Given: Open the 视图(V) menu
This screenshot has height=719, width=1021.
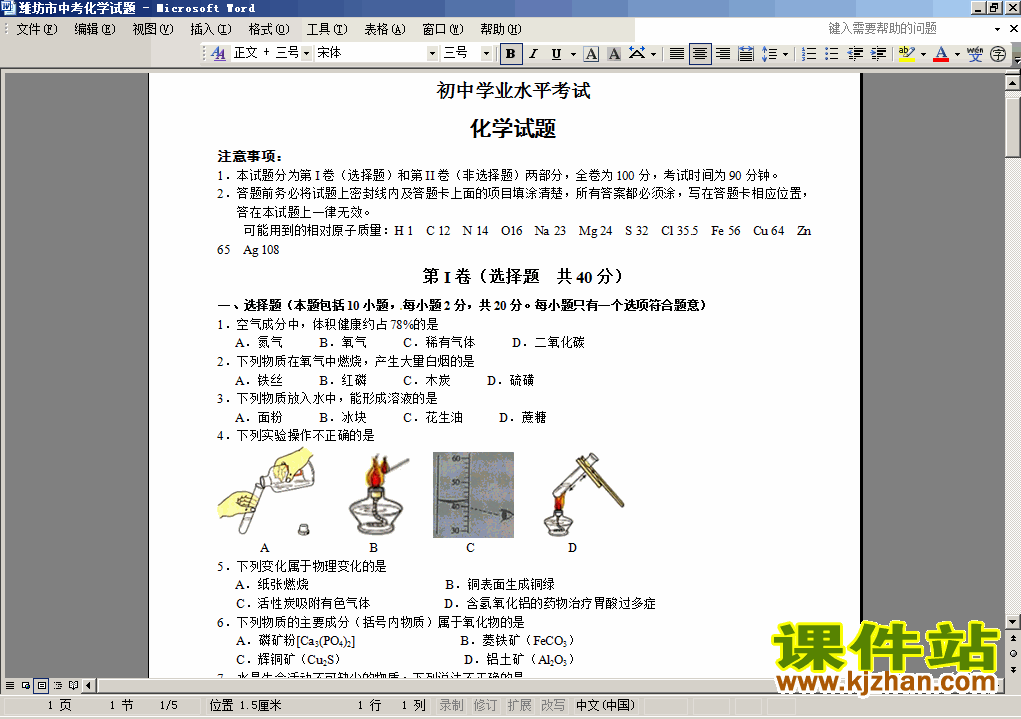Looking at the screenshot, I should [x=153, y=29].
